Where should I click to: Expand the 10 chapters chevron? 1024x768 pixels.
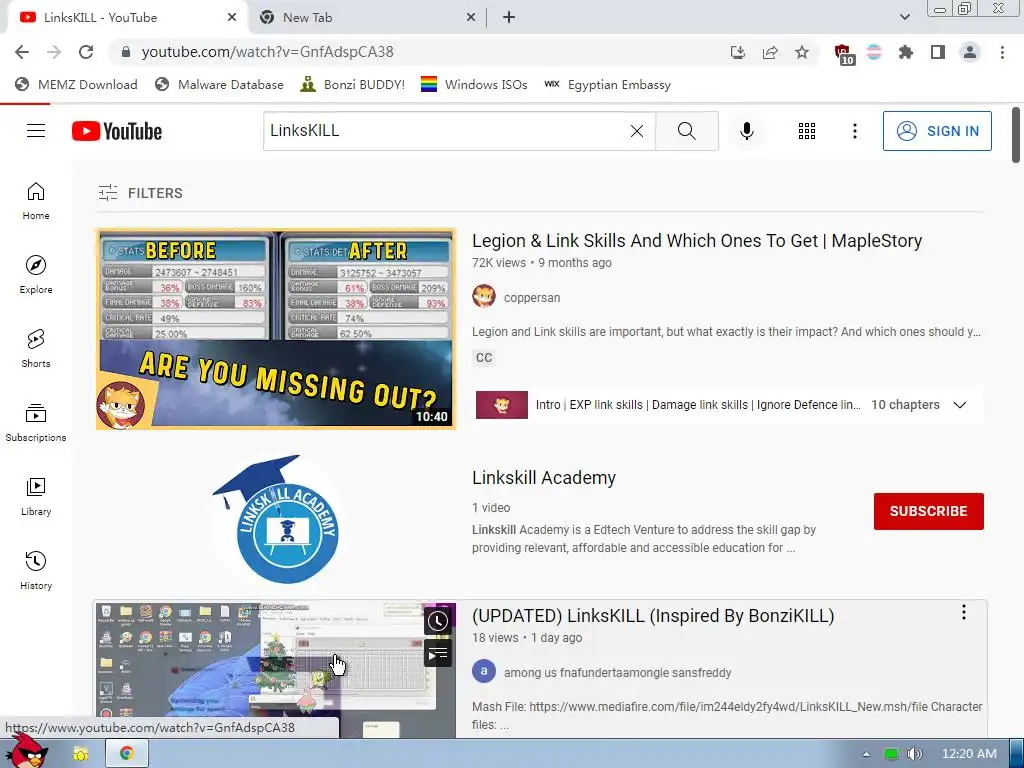tap(959, 405)
